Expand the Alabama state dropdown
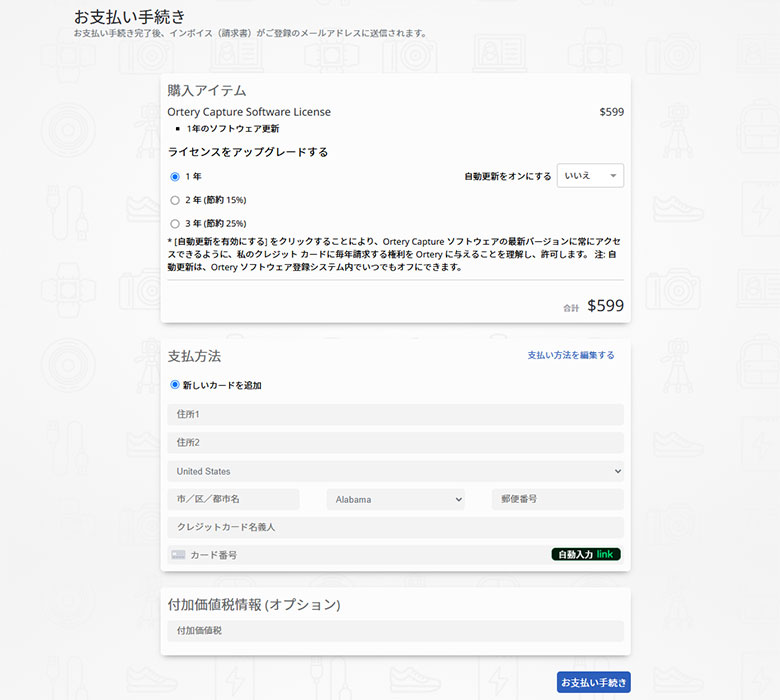The image size is (780, 700). pos(396,499)
